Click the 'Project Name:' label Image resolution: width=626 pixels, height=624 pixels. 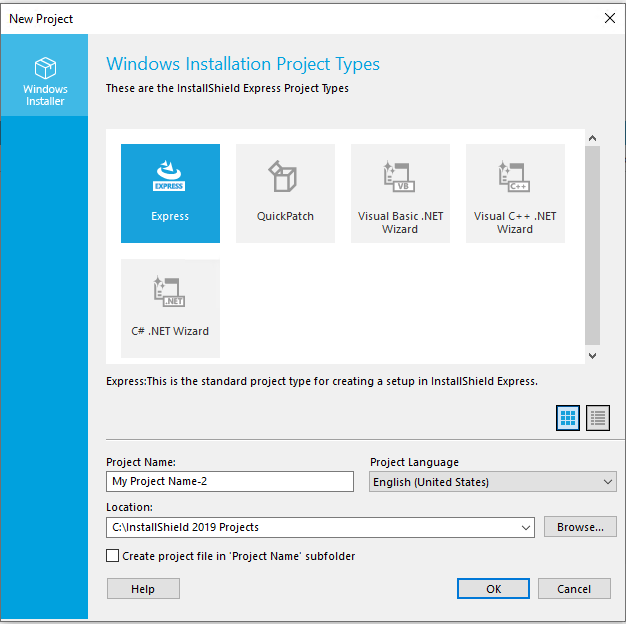tap(141, 462)
